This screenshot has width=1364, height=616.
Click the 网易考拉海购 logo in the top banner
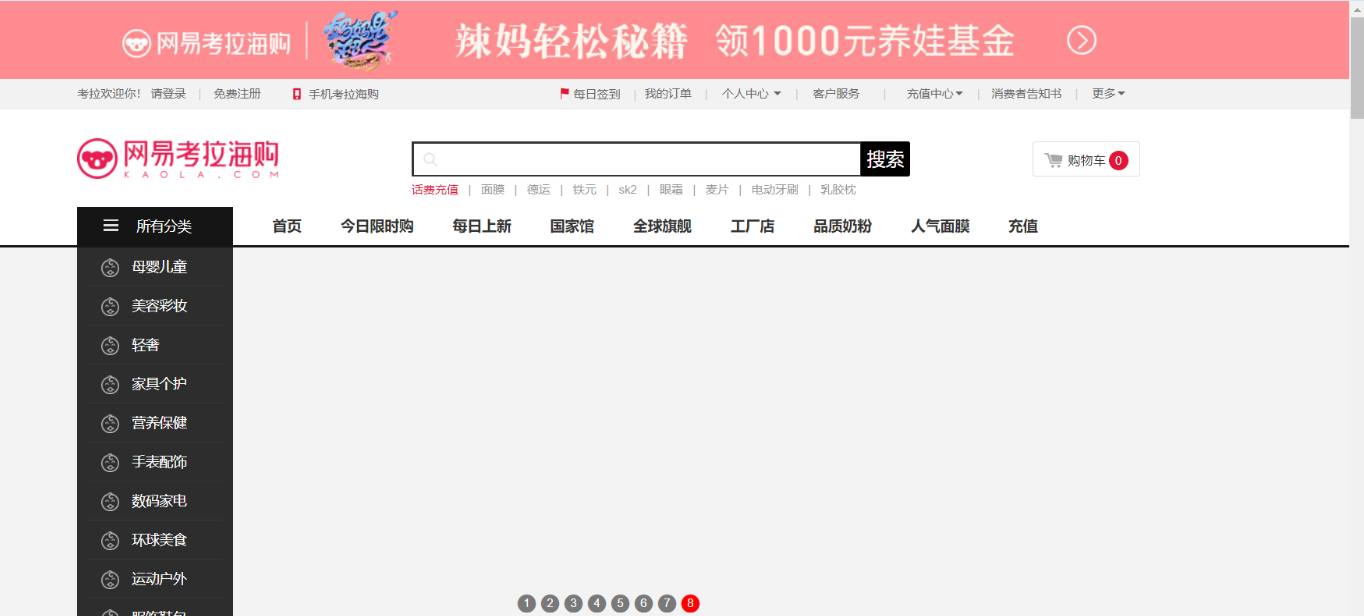pyautogui.click(x=206, y=42)
